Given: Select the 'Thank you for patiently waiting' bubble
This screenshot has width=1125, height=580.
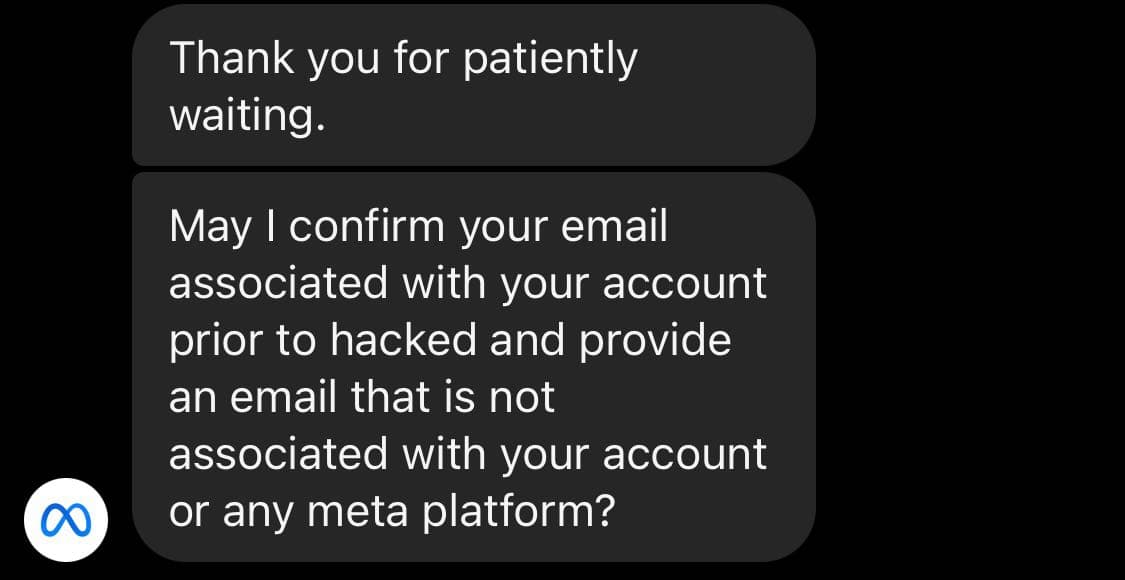Looking at the screenshot, I should click(x=474, y=85).
